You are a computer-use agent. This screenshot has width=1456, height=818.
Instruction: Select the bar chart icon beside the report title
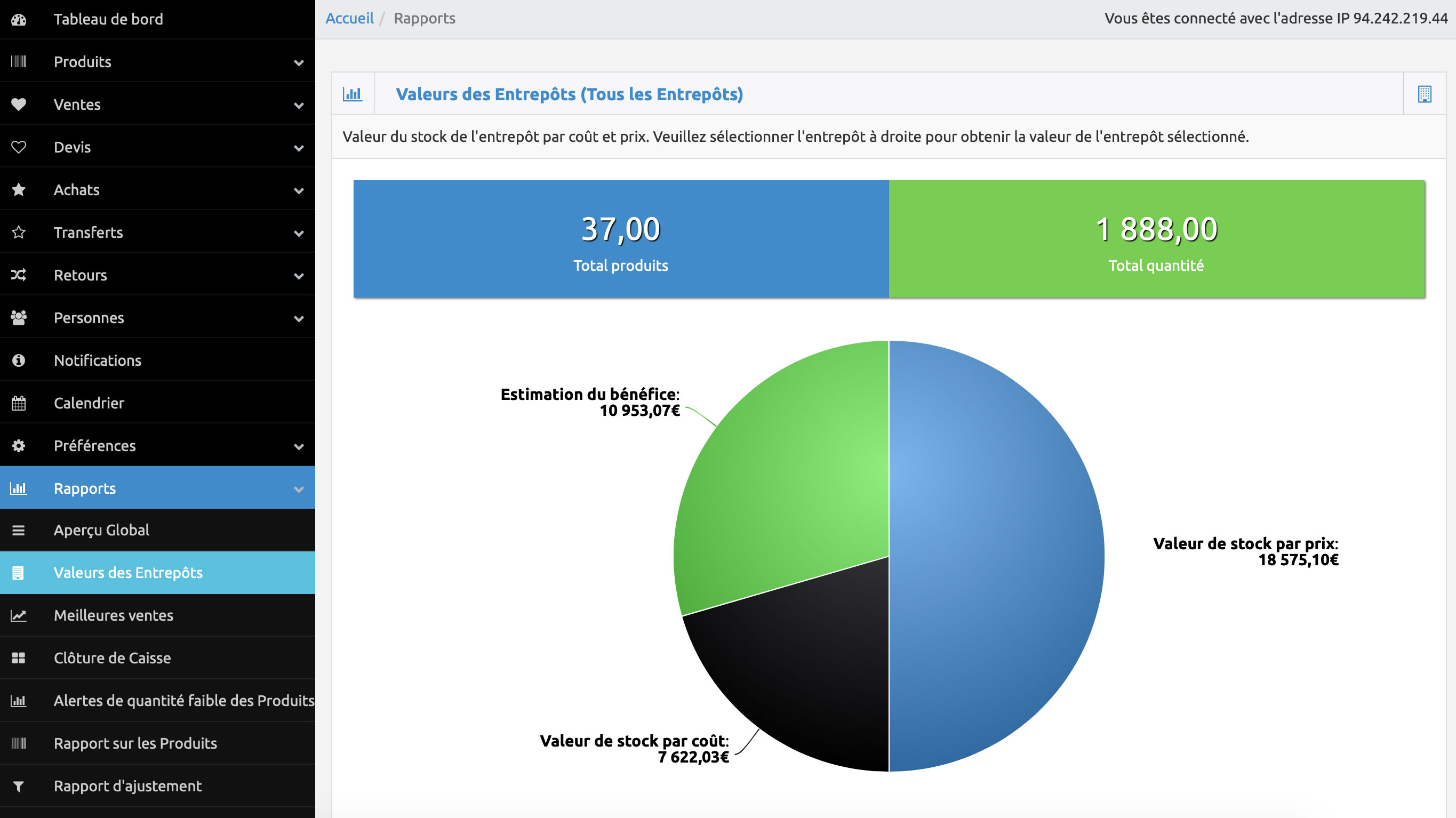[352, 94]
